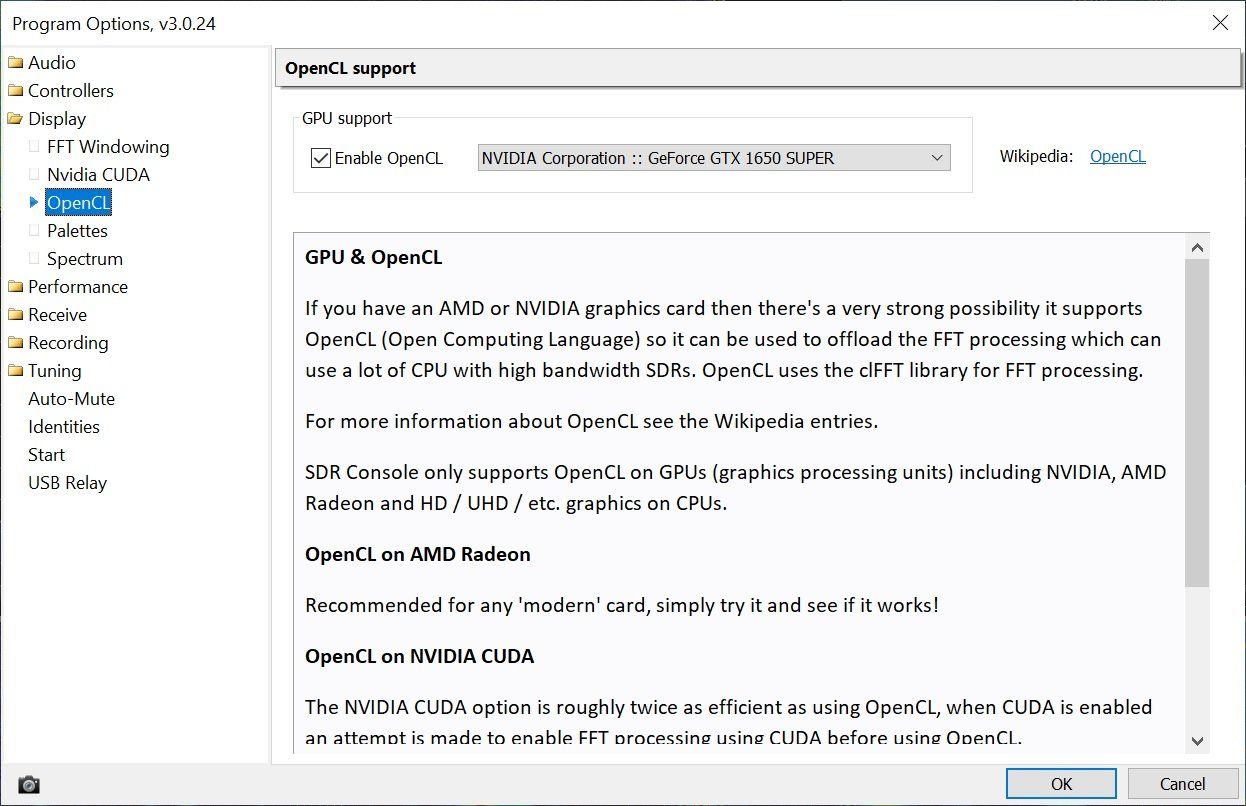
Task: Select the Controllers folder icon
Action: click(x=15, y=91)
